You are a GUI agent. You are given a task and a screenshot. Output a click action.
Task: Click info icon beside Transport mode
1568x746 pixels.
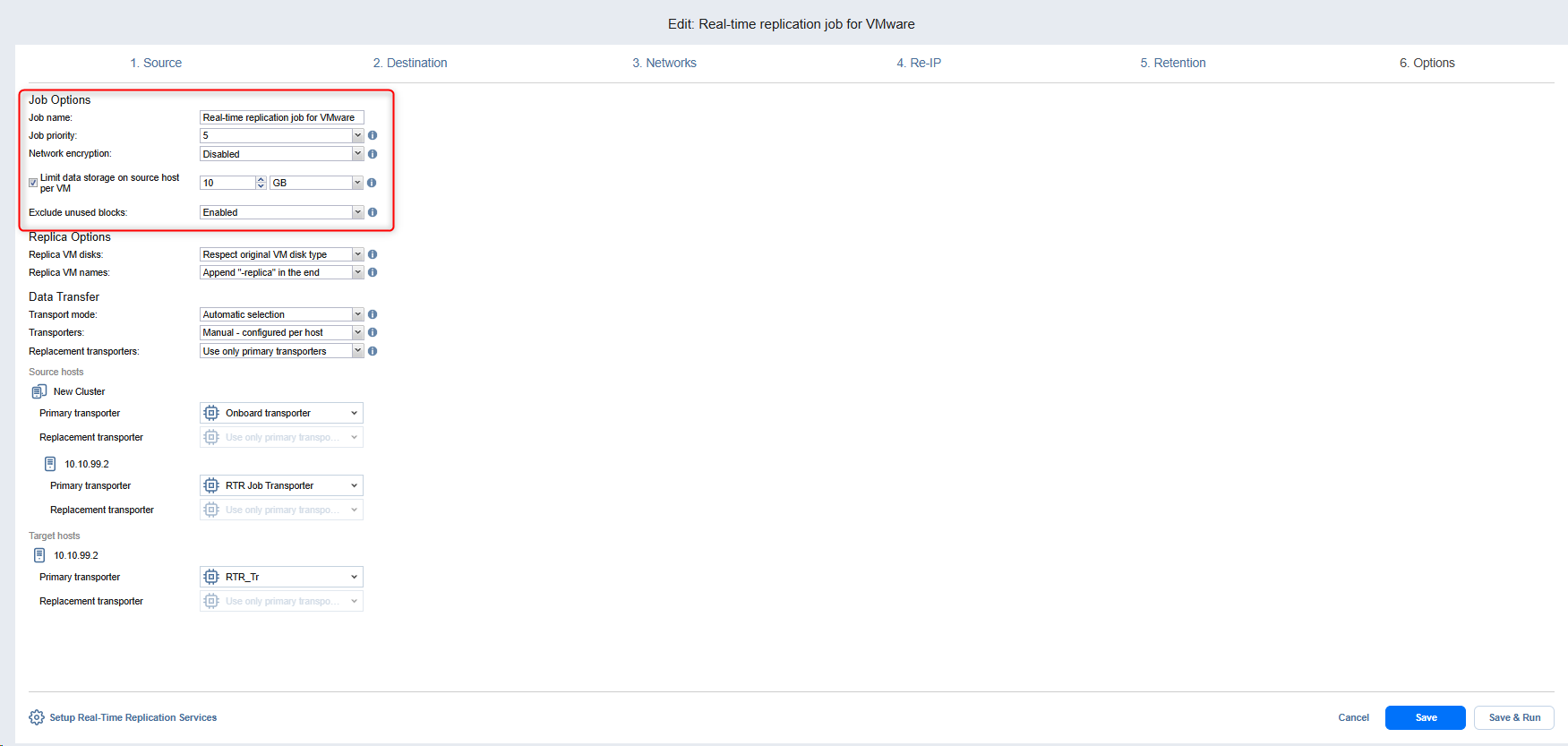(x=373, y=314)
